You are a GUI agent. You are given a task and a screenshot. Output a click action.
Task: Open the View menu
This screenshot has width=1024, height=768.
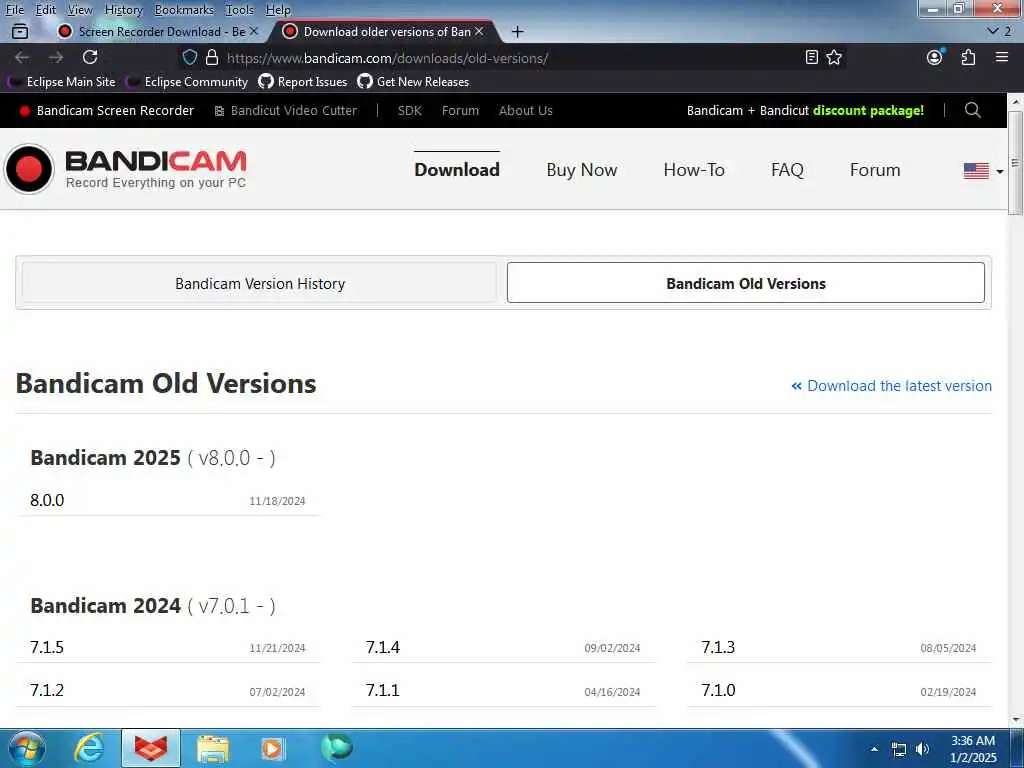click(x=80, y=10)
